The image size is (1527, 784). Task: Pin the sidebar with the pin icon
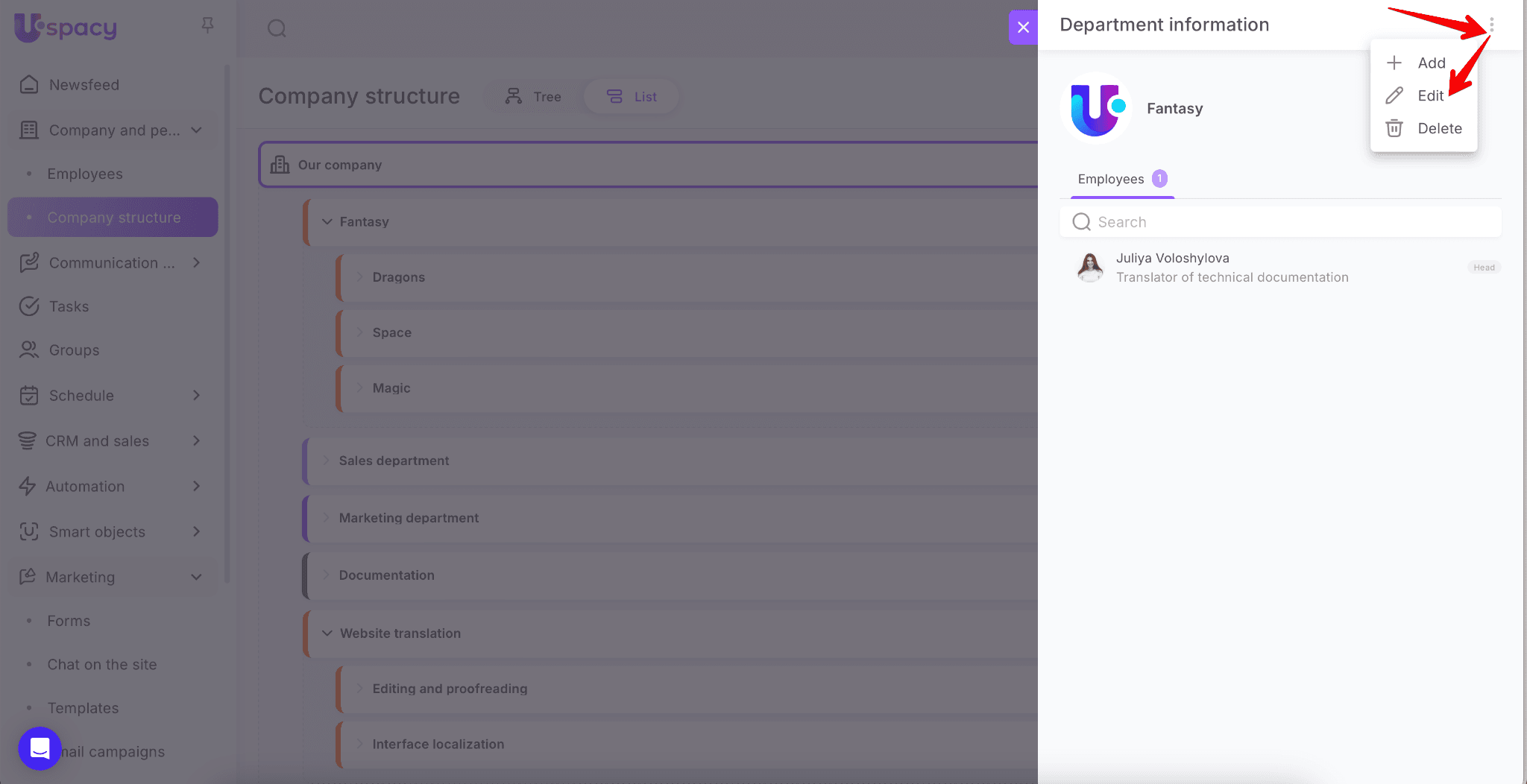(x=208, y=26)
